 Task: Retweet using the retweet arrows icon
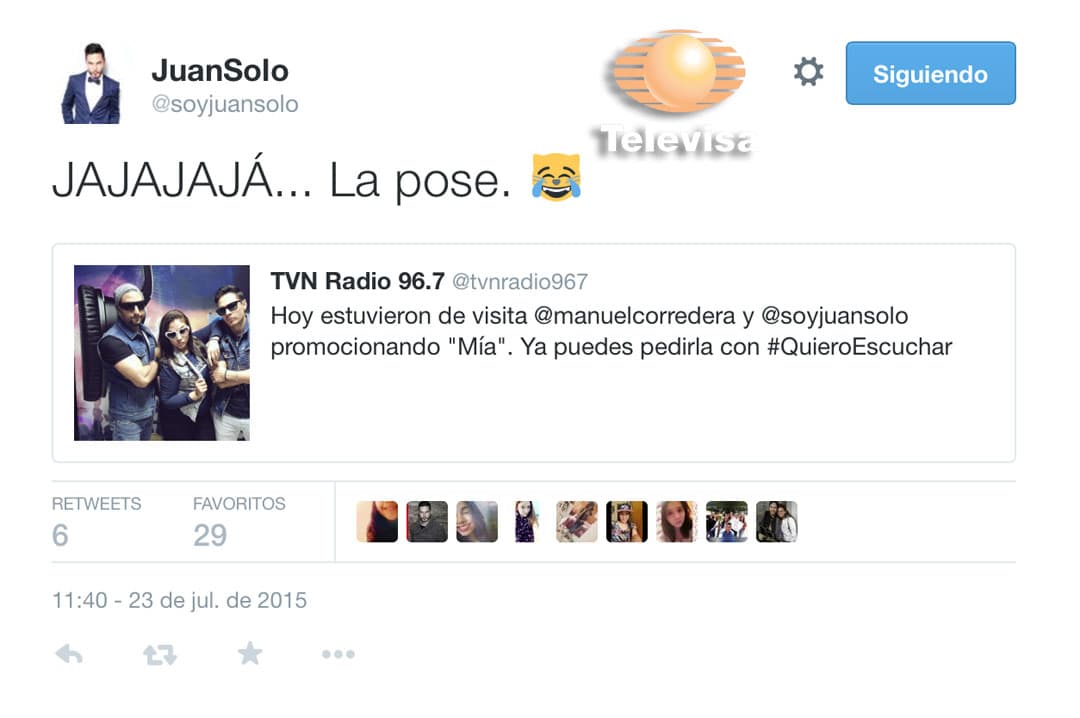pos(160,654)
